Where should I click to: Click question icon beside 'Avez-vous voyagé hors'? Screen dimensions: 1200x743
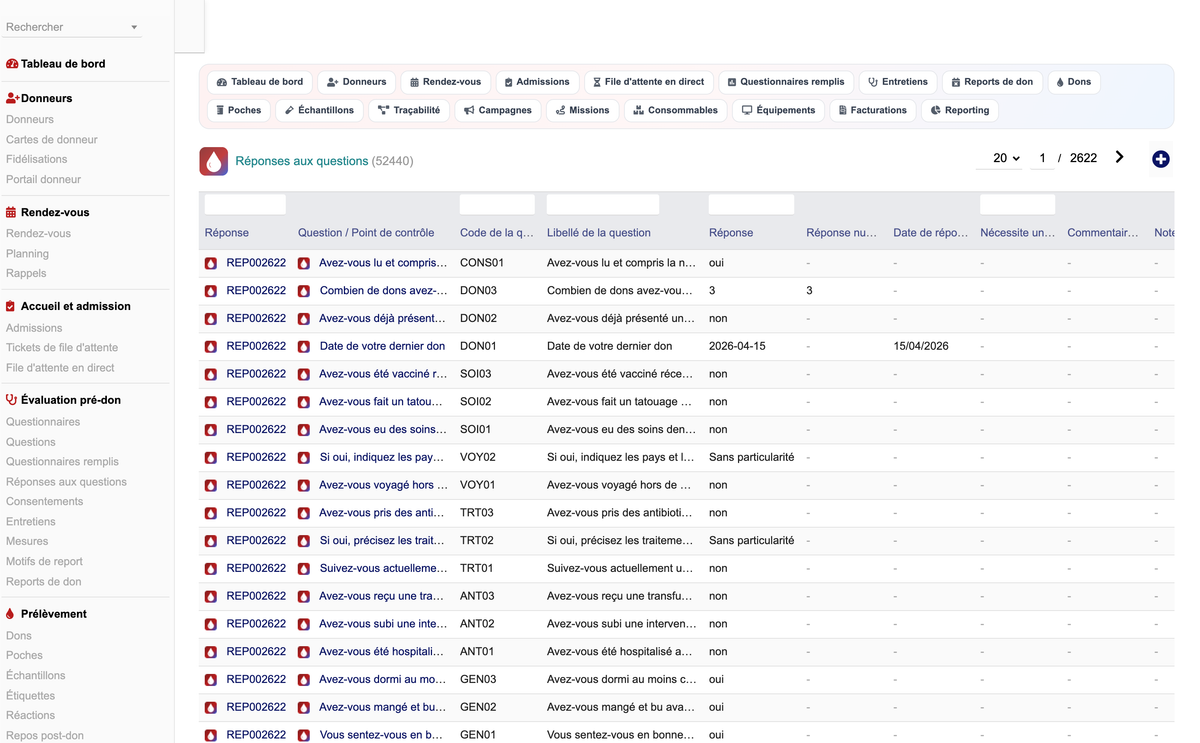click(x=304, y=485)
